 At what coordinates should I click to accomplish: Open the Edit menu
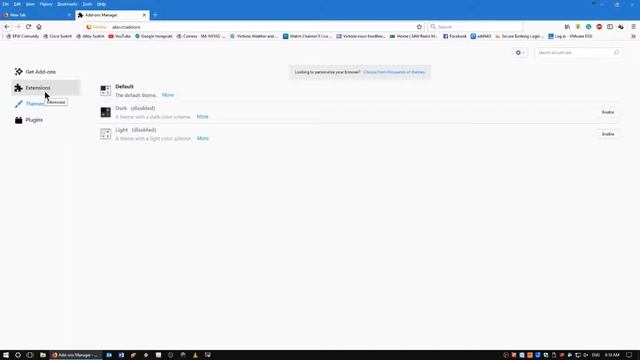click(x=17, y=4)
